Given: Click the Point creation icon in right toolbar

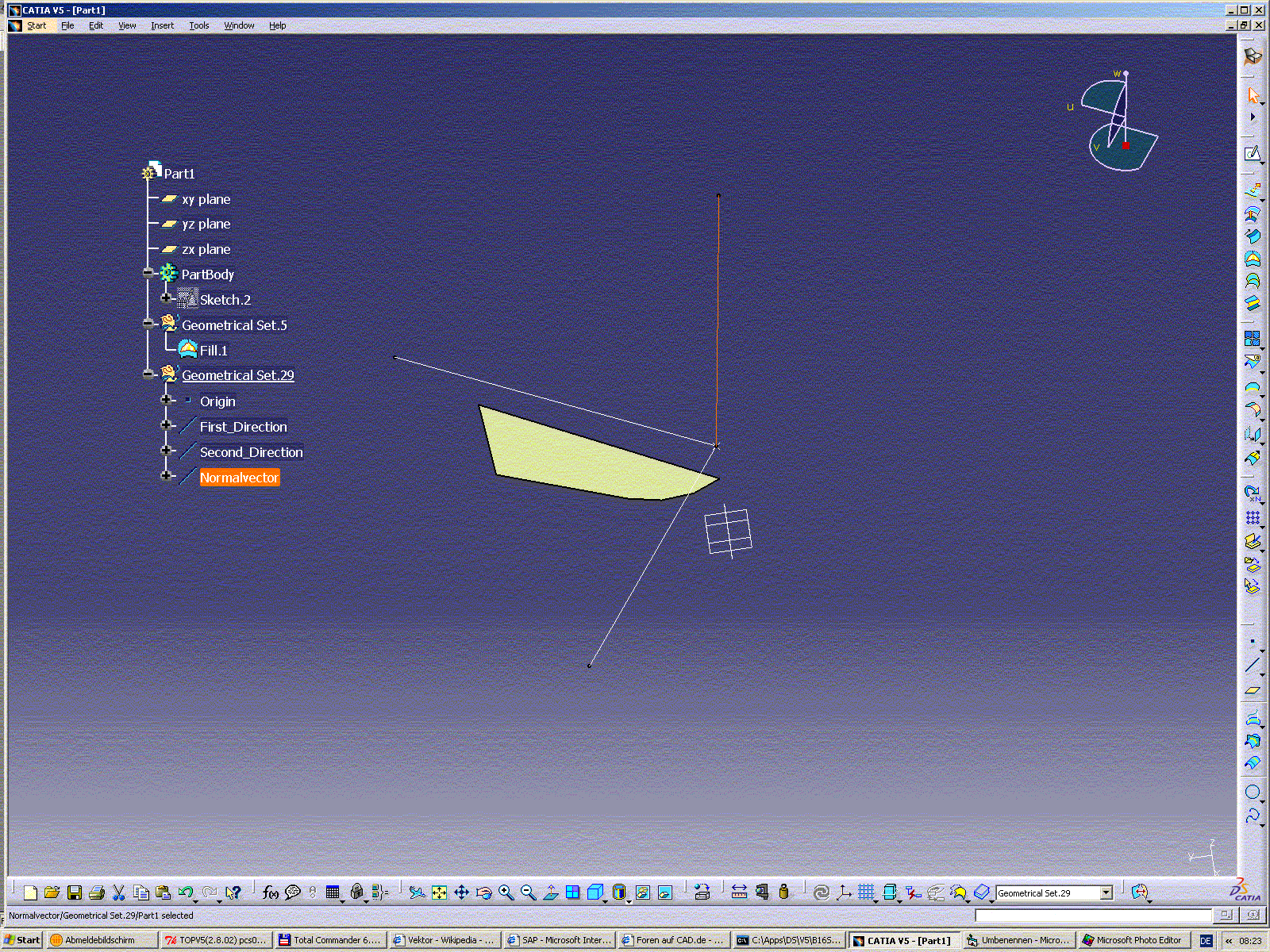Looking at the screenshot, I should coord(1253,641).
